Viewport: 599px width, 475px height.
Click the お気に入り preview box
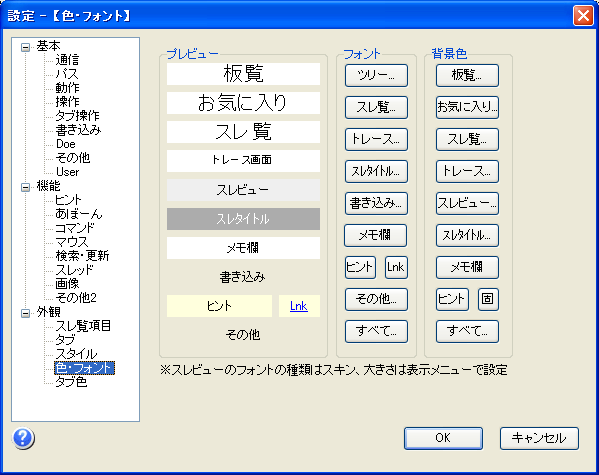(x=243, y=103)
